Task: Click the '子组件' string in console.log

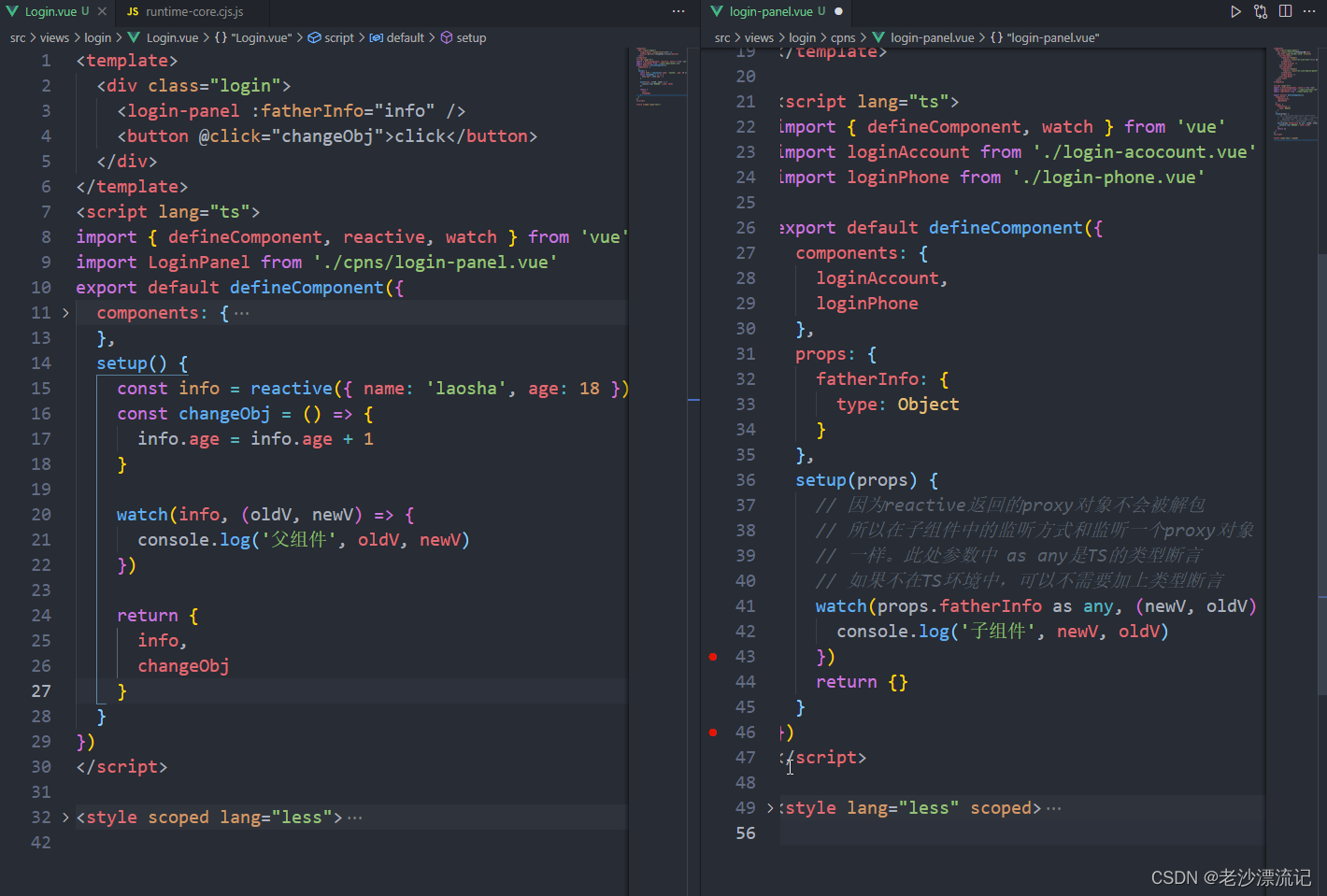Action: 997,632
